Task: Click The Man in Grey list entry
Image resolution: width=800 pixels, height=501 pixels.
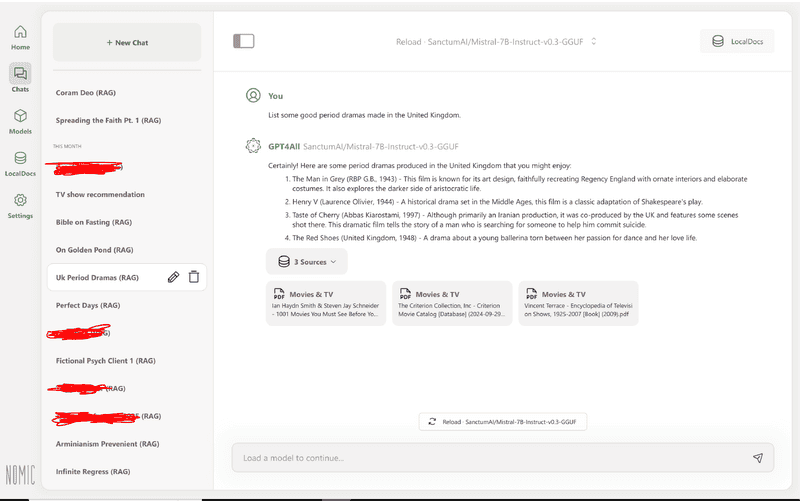Action: (519, 184)
